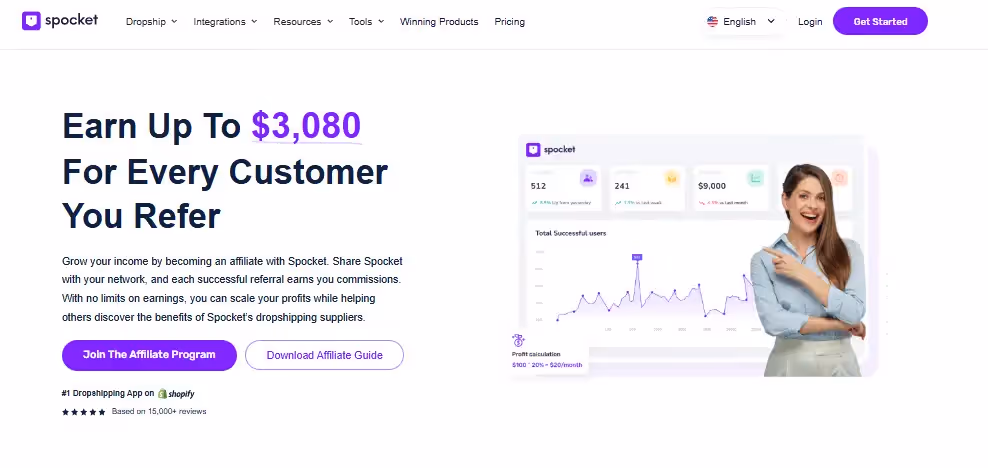Click the profit calculation coin icon
Viewport: 988px width, 468px height.
click(519, 341)
